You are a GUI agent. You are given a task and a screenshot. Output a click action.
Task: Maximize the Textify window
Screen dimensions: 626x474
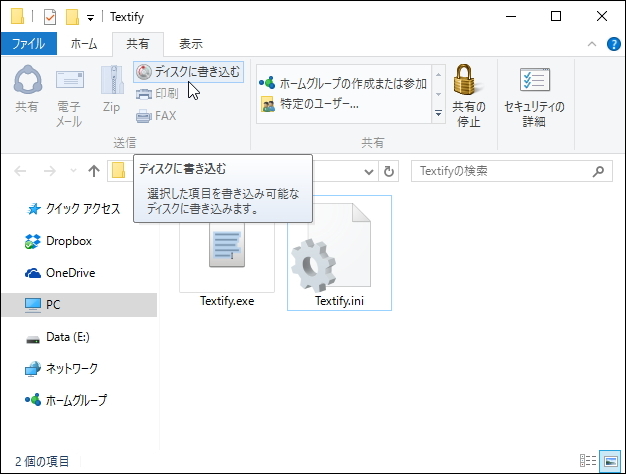[556, 16]
